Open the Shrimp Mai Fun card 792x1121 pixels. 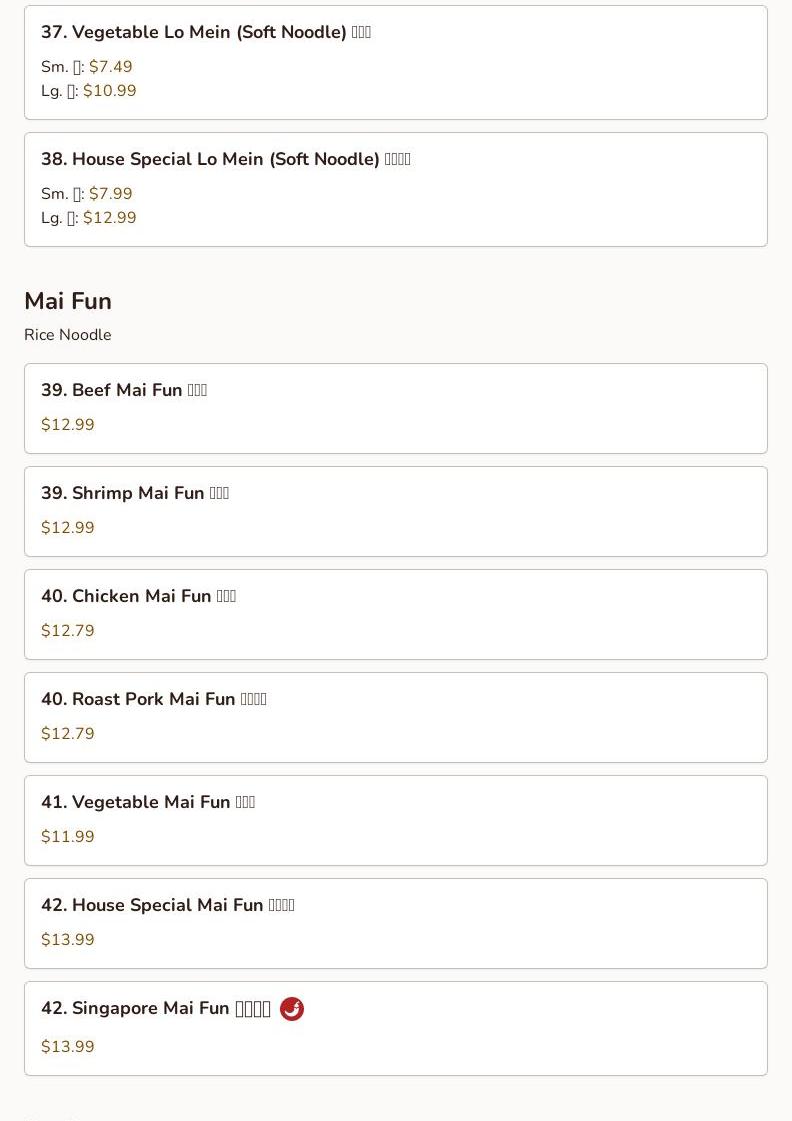pyautogui.click(x=396, y=511)
